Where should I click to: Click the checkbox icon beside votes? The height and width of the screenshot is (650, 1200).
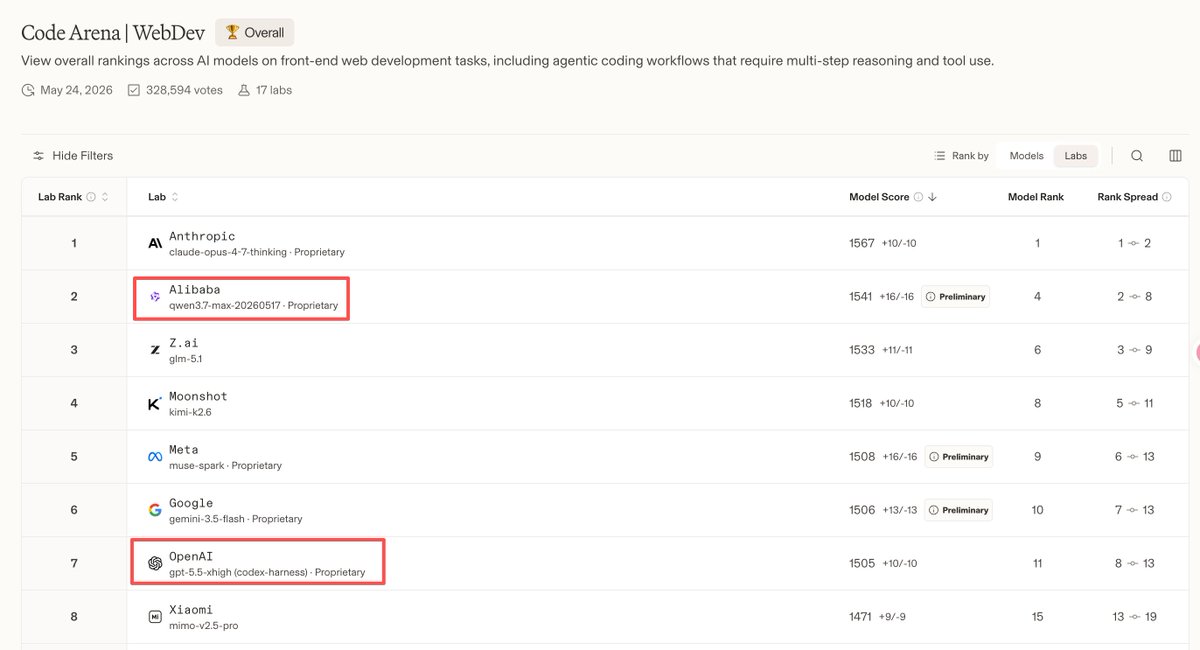[134, 90]
